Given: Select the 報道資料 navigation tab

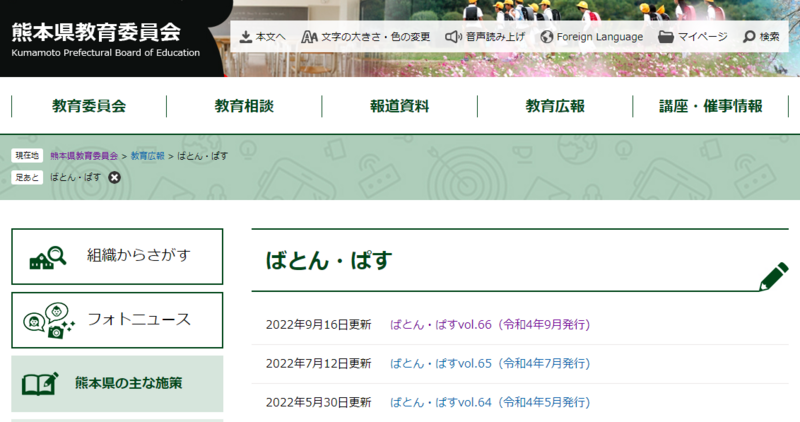Looking at the screenshot, I should click(x=400, y=107).
